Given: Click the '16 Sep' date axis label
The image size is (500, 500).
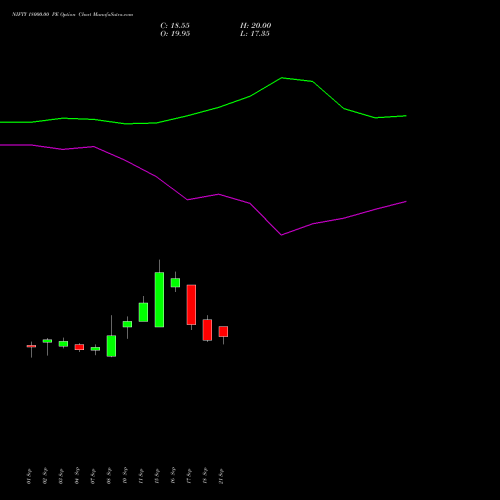Looking at the screenshot, I should (x=173, y=476).
